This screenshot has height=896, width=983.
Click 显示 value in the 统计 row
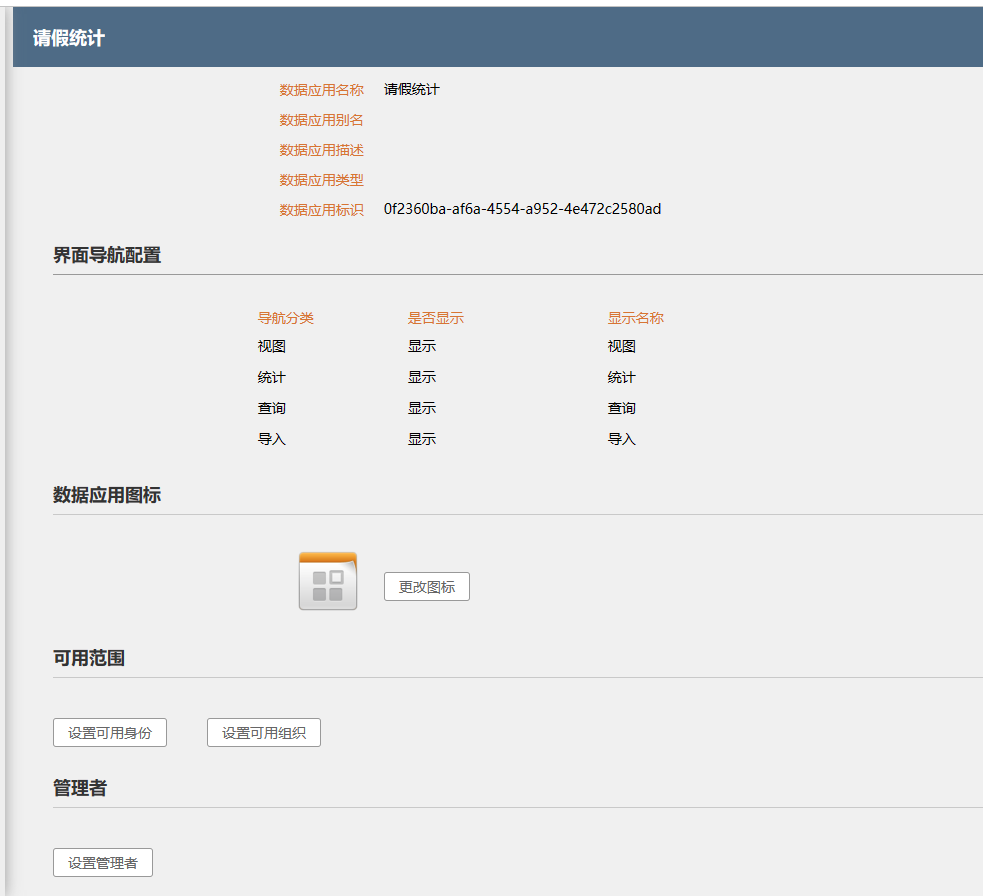pyautogui.click(x=422, y=377)
